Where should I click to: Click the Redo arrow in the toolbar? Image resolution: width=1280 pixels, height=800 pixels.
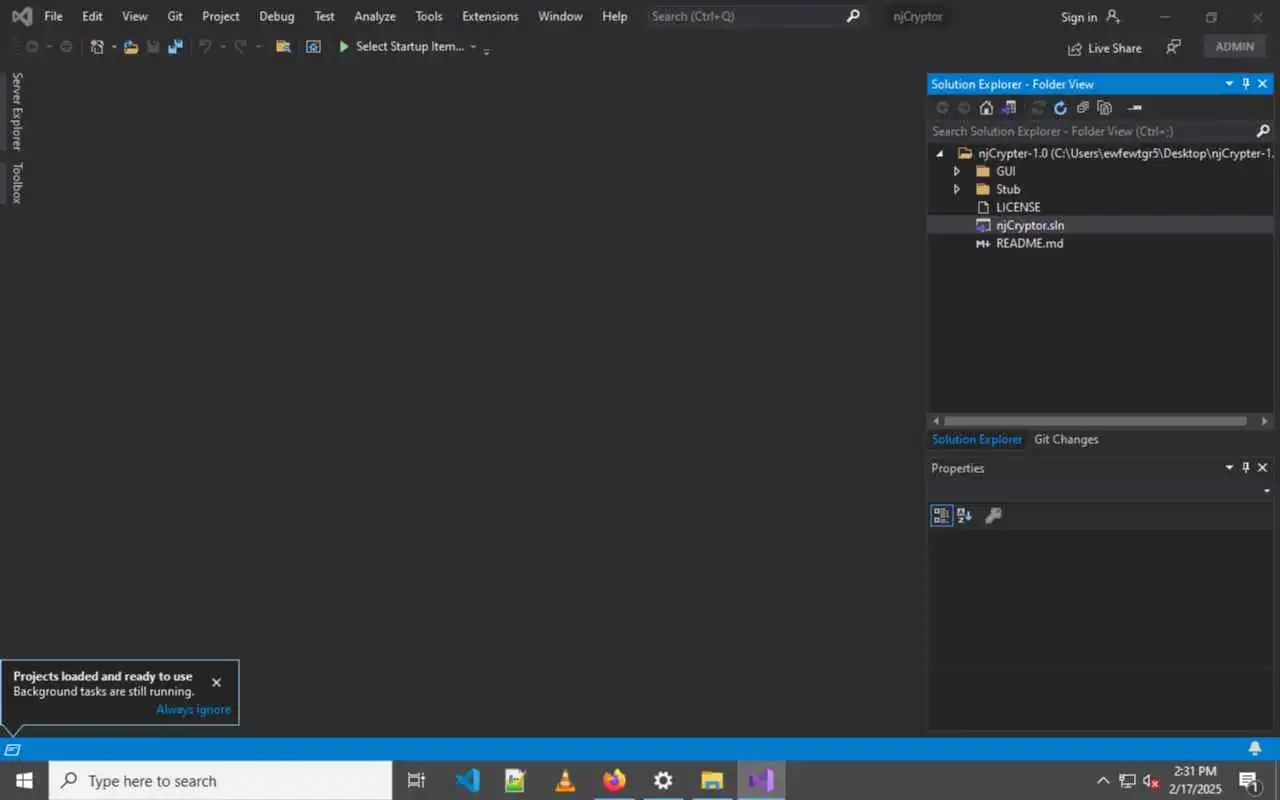[241, 47]
